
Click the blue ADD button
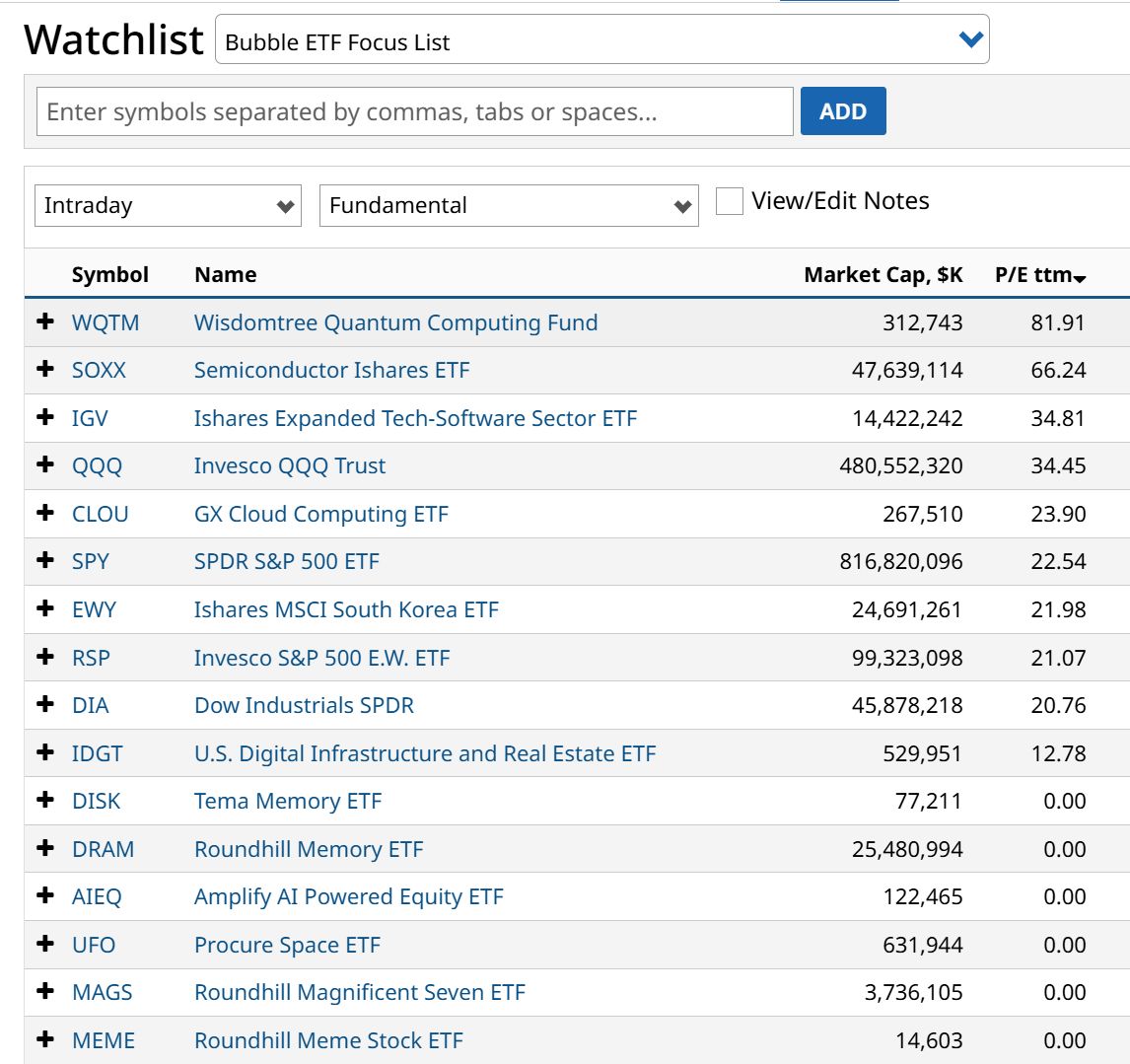tap(843, 111)
